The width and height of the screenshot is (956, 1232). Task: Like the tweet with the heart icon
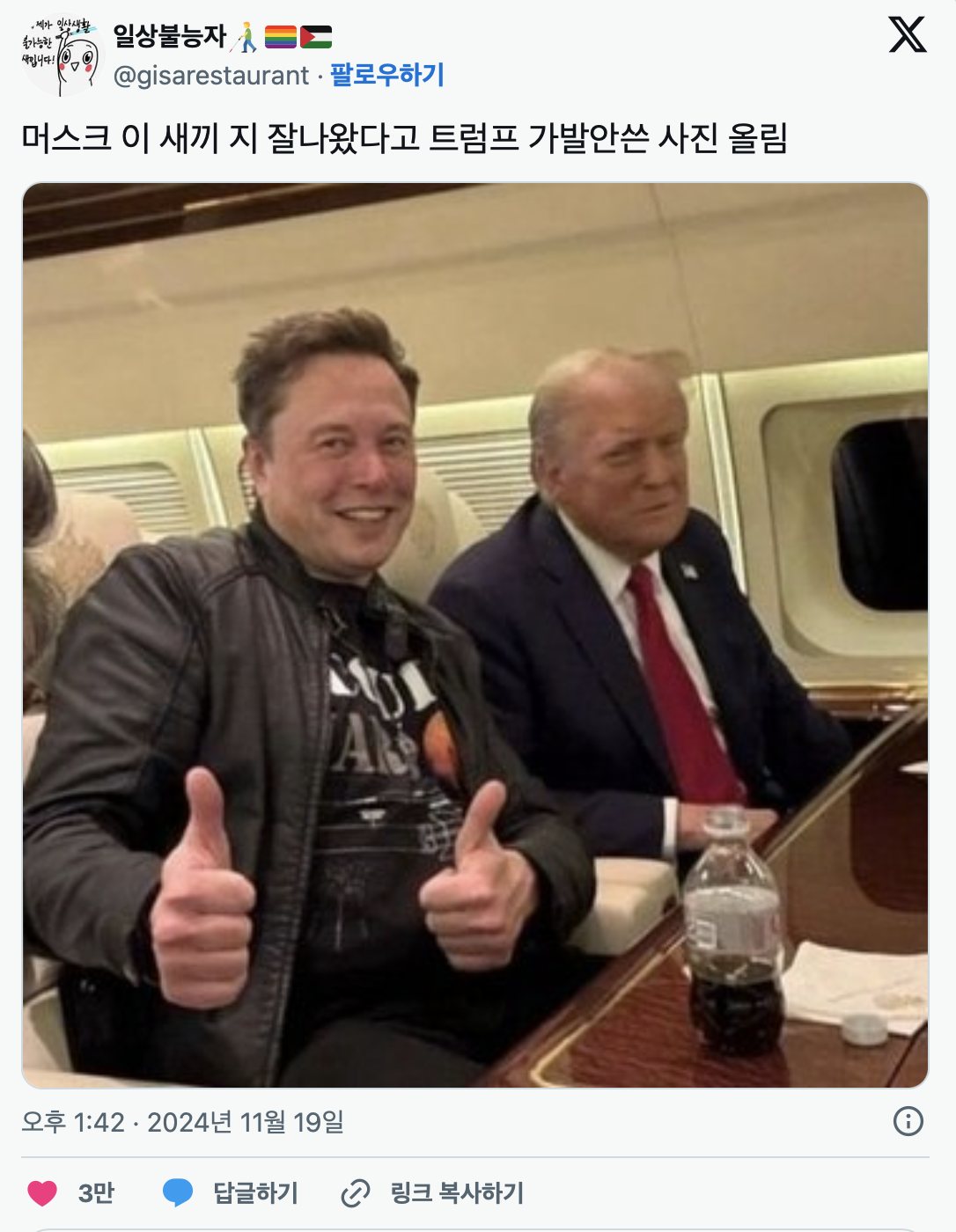[x=42, y=1193]
